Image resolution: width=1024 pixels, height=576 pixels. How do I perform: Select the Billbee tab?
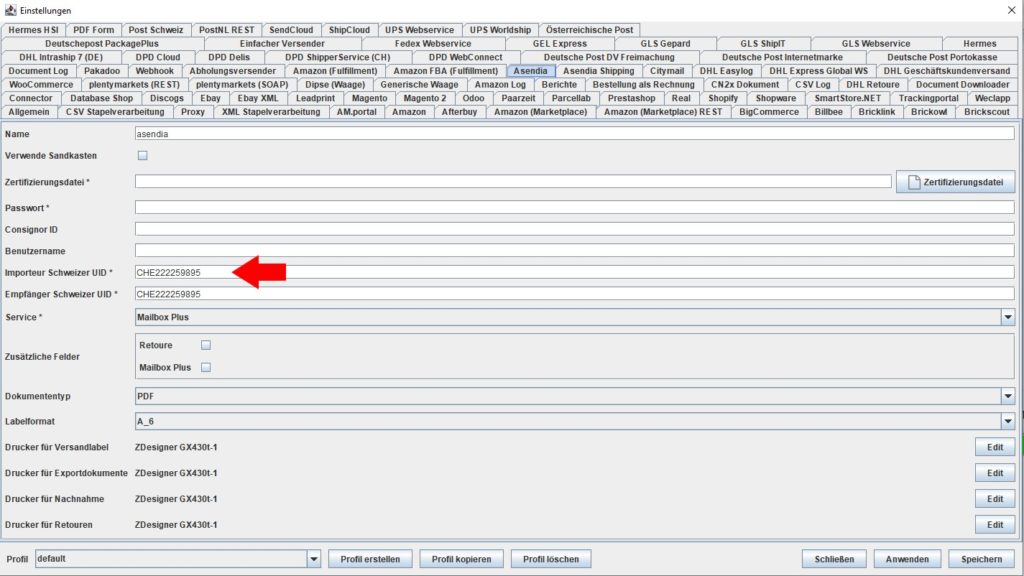click(x=828, y=112)
